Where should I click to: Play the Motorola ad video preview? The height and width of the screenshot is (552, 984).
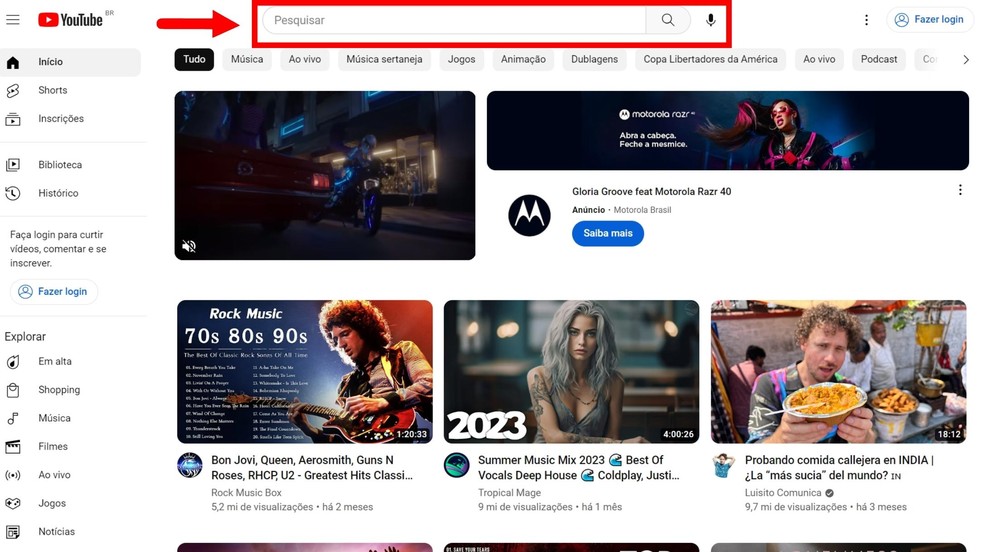pyautogui.click(x=324, y=175)
